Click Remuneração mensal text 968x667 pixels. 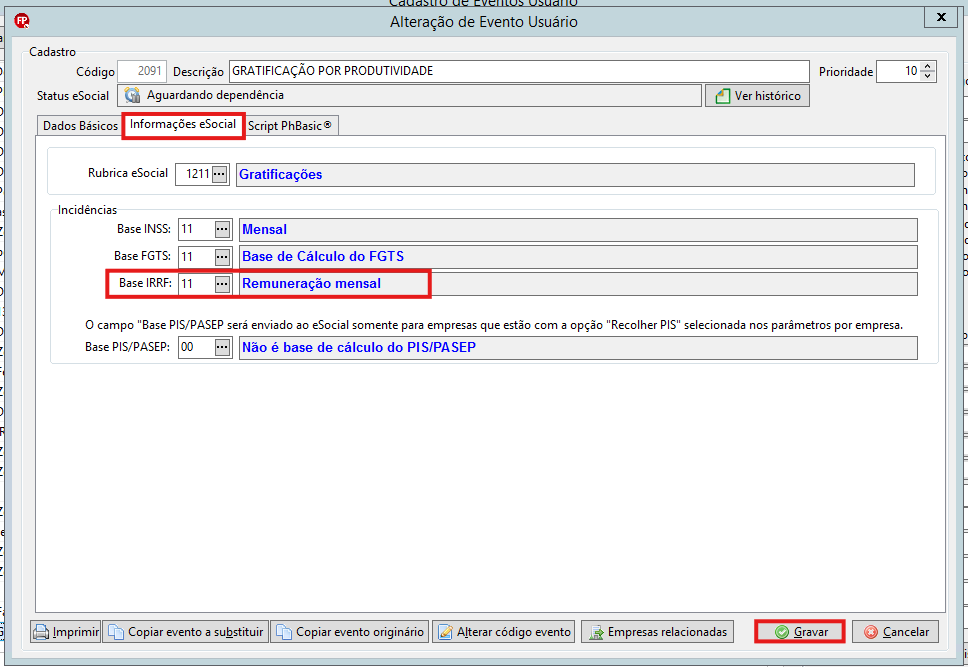pos(312,284)
